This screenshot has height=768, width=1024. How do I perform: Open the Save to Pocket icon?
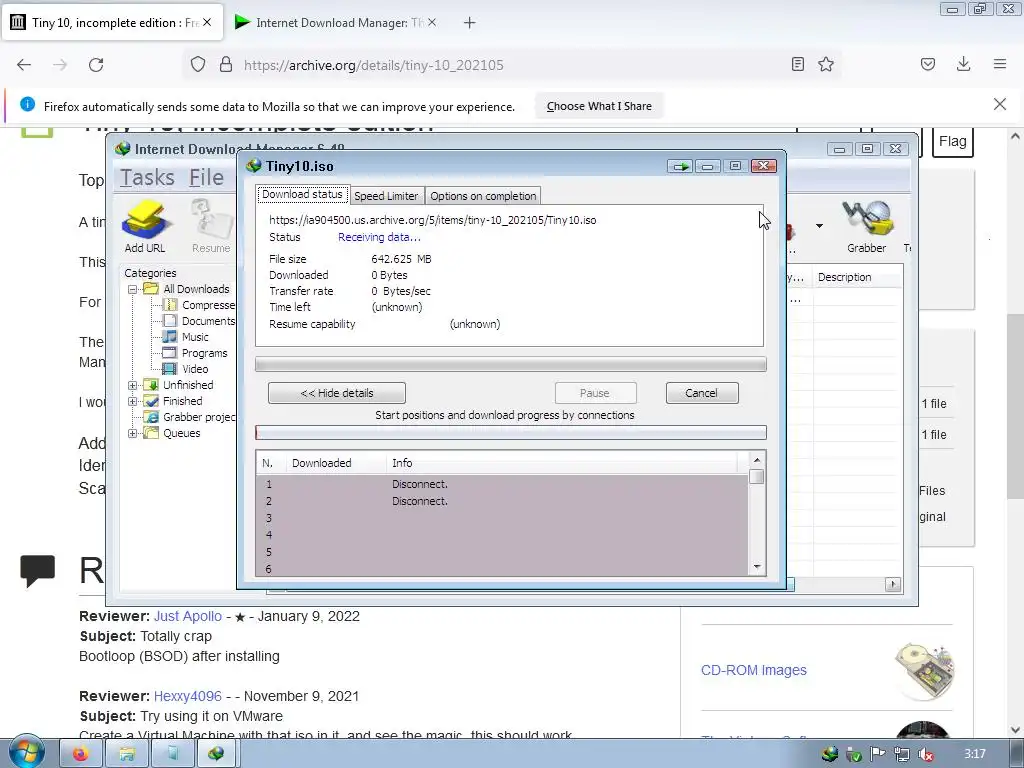(x=927, y=64)
